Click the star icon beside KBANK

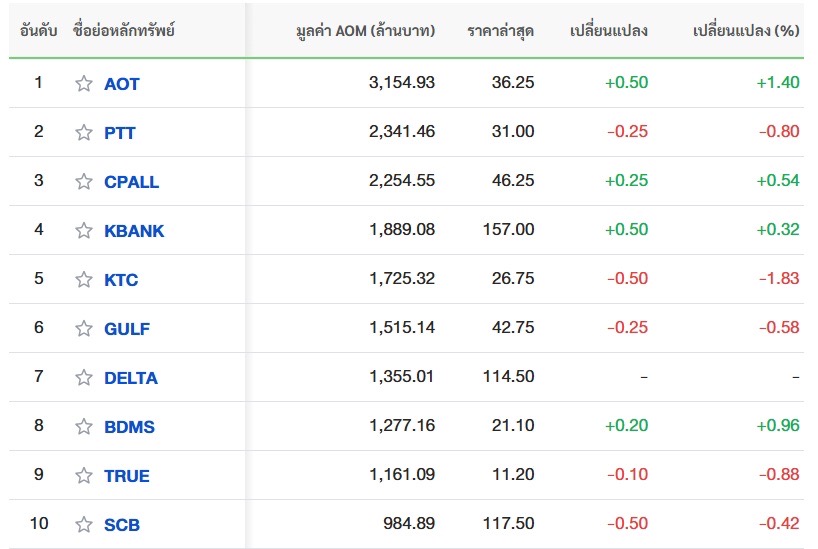click(84, 231)
